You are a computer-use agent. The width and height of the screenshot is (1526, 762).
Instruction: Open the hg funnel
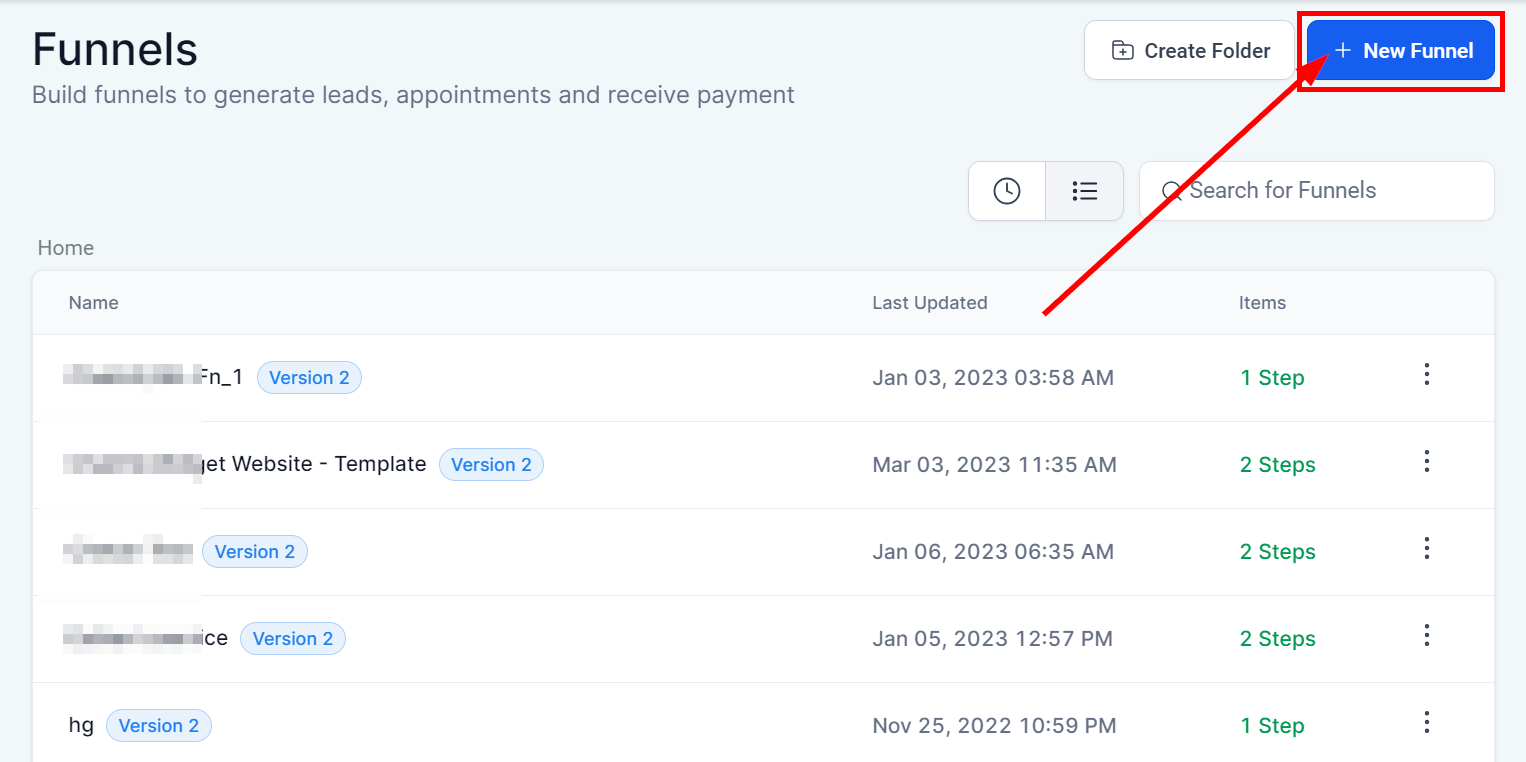click(x=81, y=726)
